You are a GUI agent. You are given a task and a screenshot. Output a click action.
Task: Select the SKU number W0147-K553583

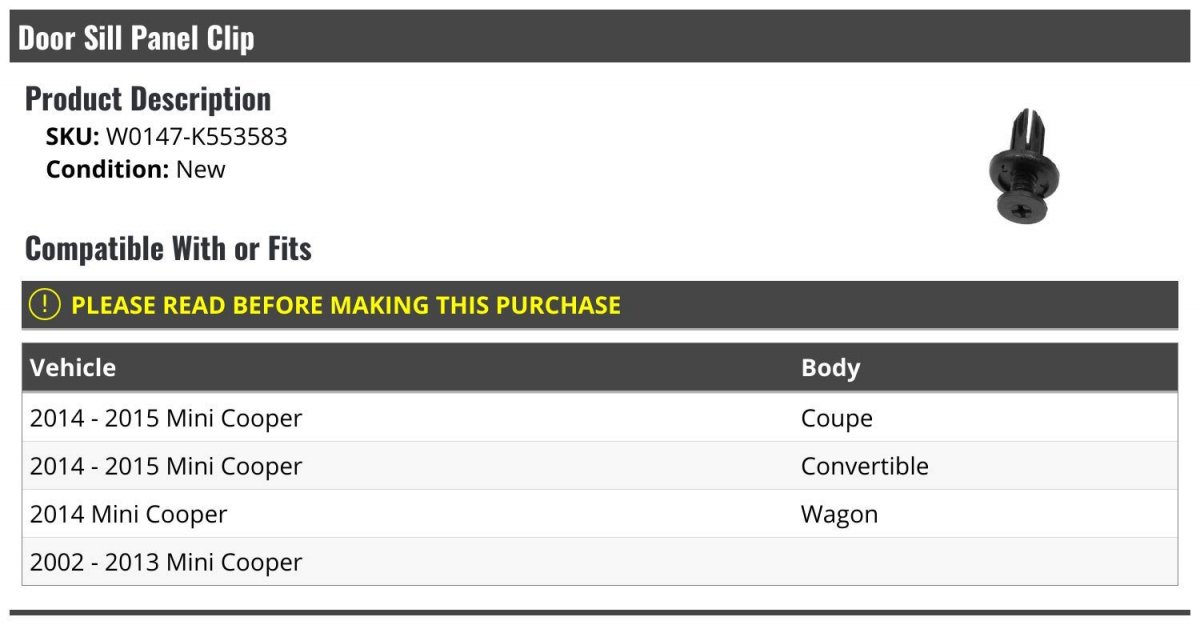pyautogui.click(x=197, y=137)
